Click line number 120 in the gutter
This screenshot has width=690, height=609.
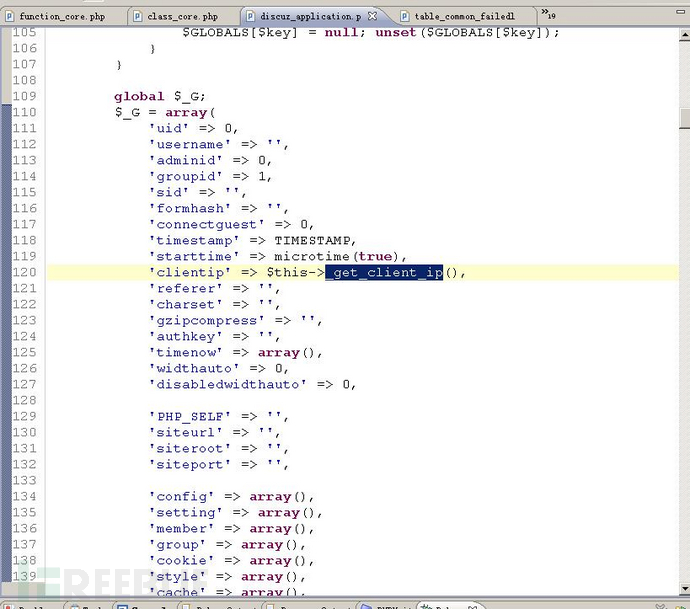pos(24,272)
